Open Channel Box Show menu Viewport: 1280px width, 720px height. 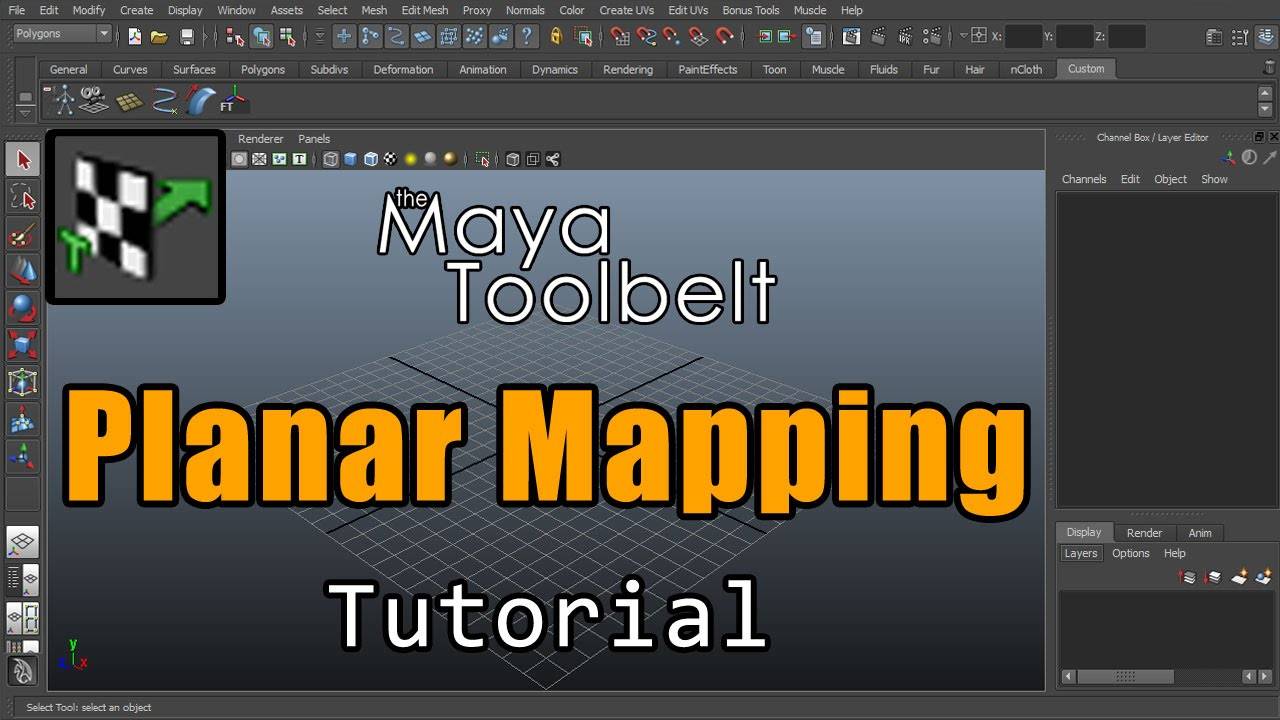(x=1214, y=179)
